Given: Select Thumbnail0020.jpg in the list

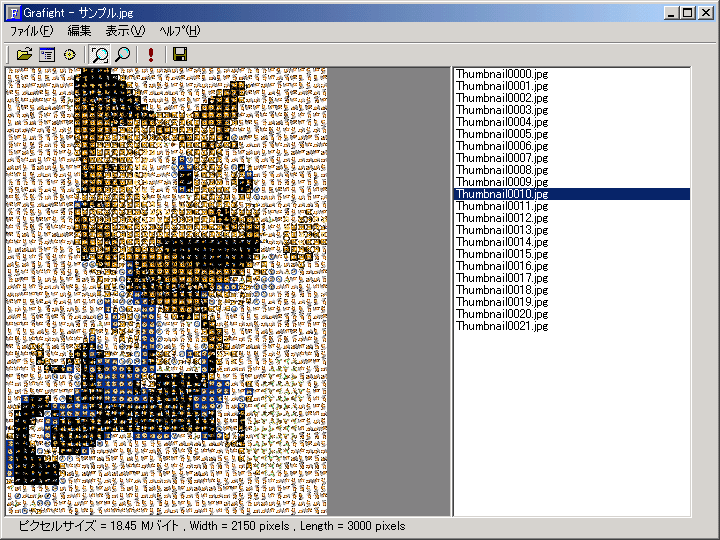Looking at the screenshot, I should click(x=572, y=314).
